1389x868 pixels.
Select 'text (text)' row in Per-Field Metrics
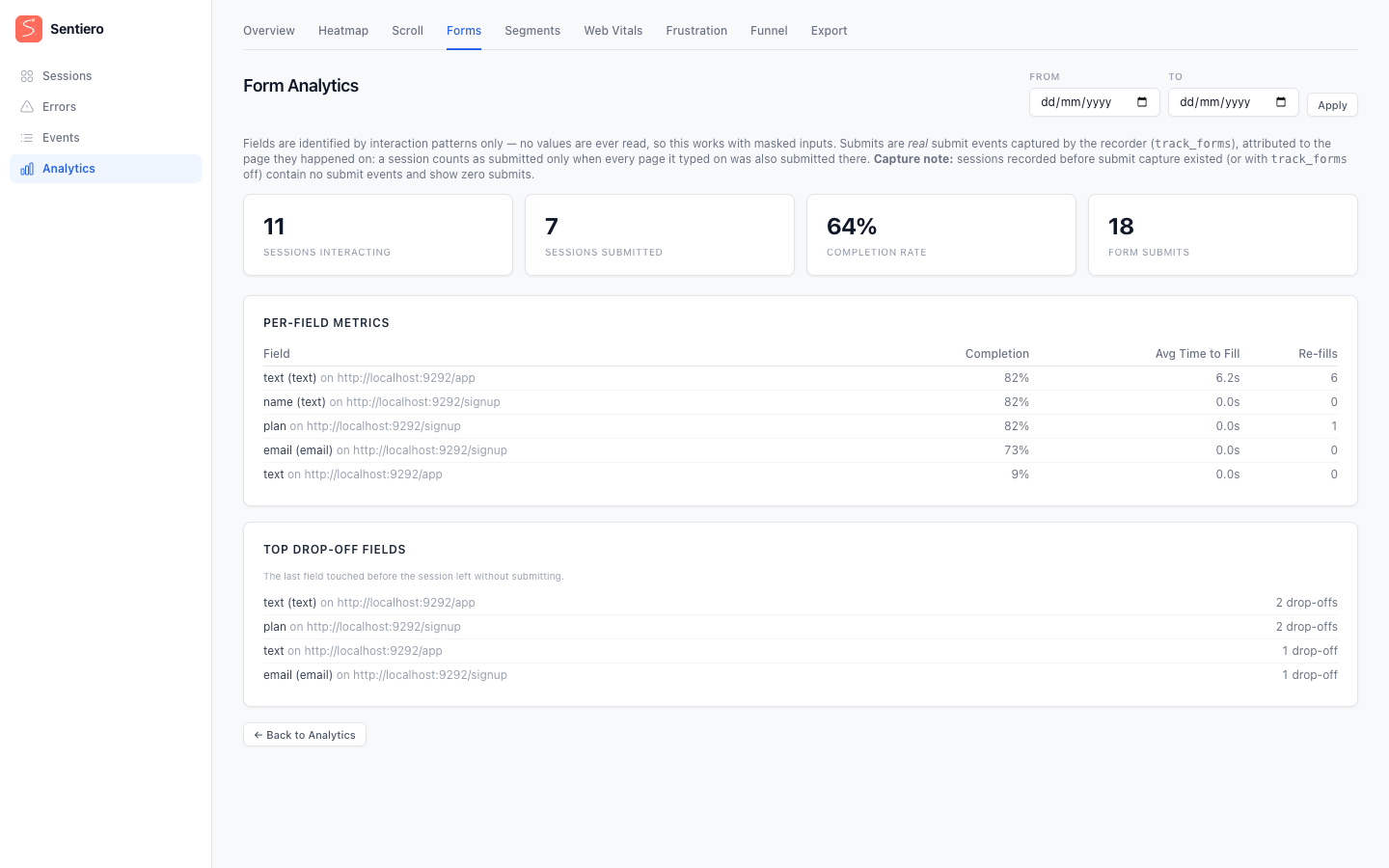pos(801,378)
